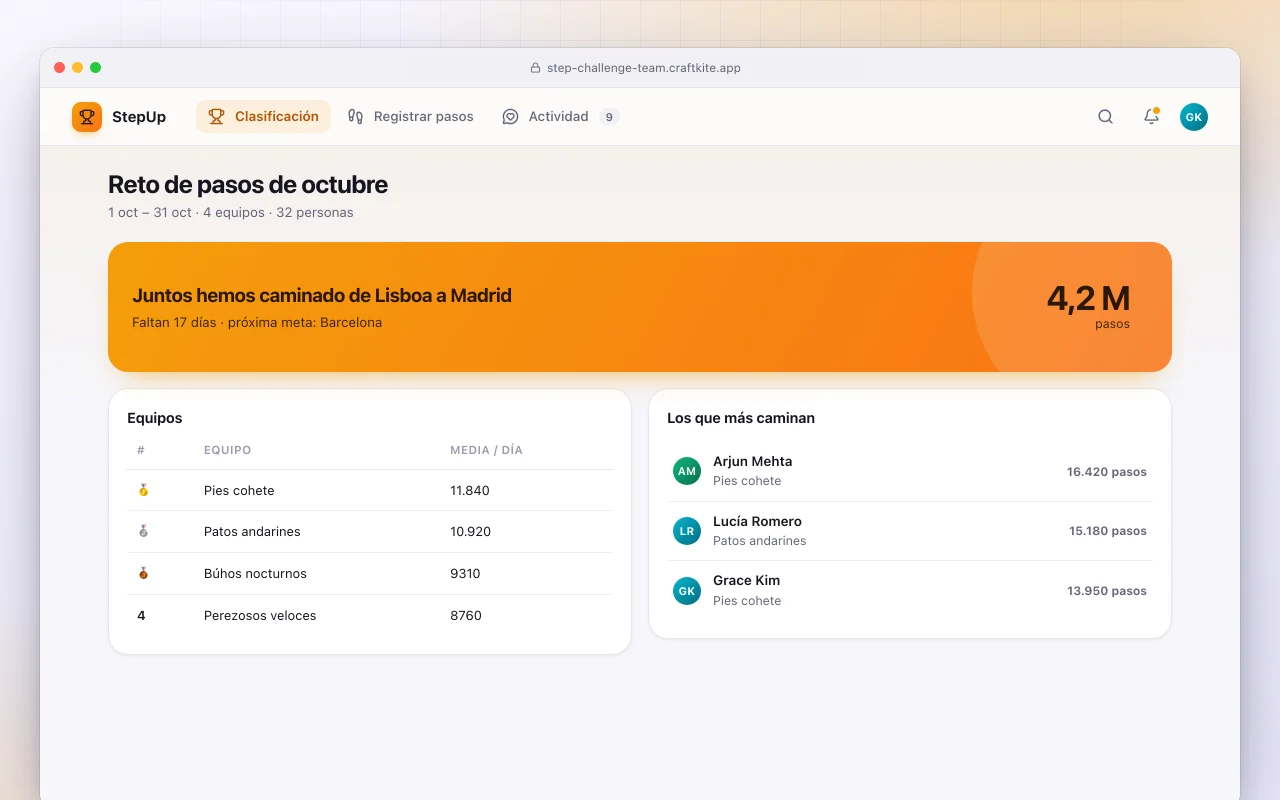Select the Patos andarines team row name
1280x800 pixels.
point(252,532)
